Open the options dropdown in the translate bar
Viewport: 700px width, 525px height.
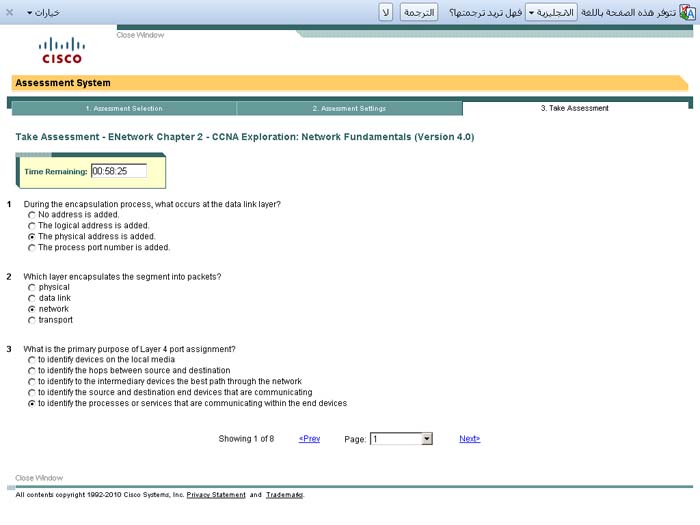point(43,12)
